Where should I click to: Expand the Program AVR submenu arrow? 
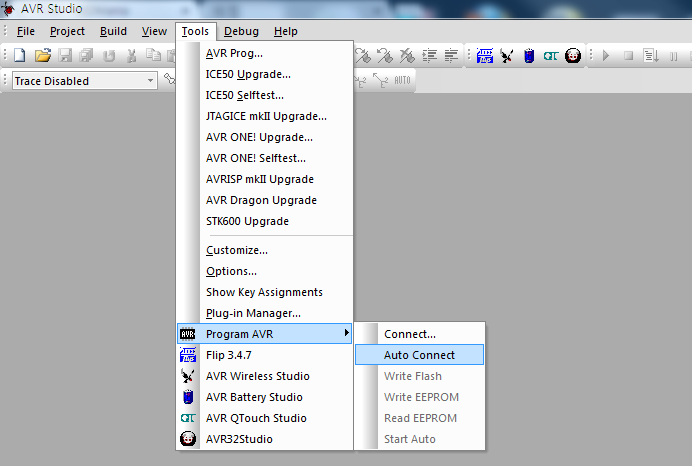click(x=347, y=333)
